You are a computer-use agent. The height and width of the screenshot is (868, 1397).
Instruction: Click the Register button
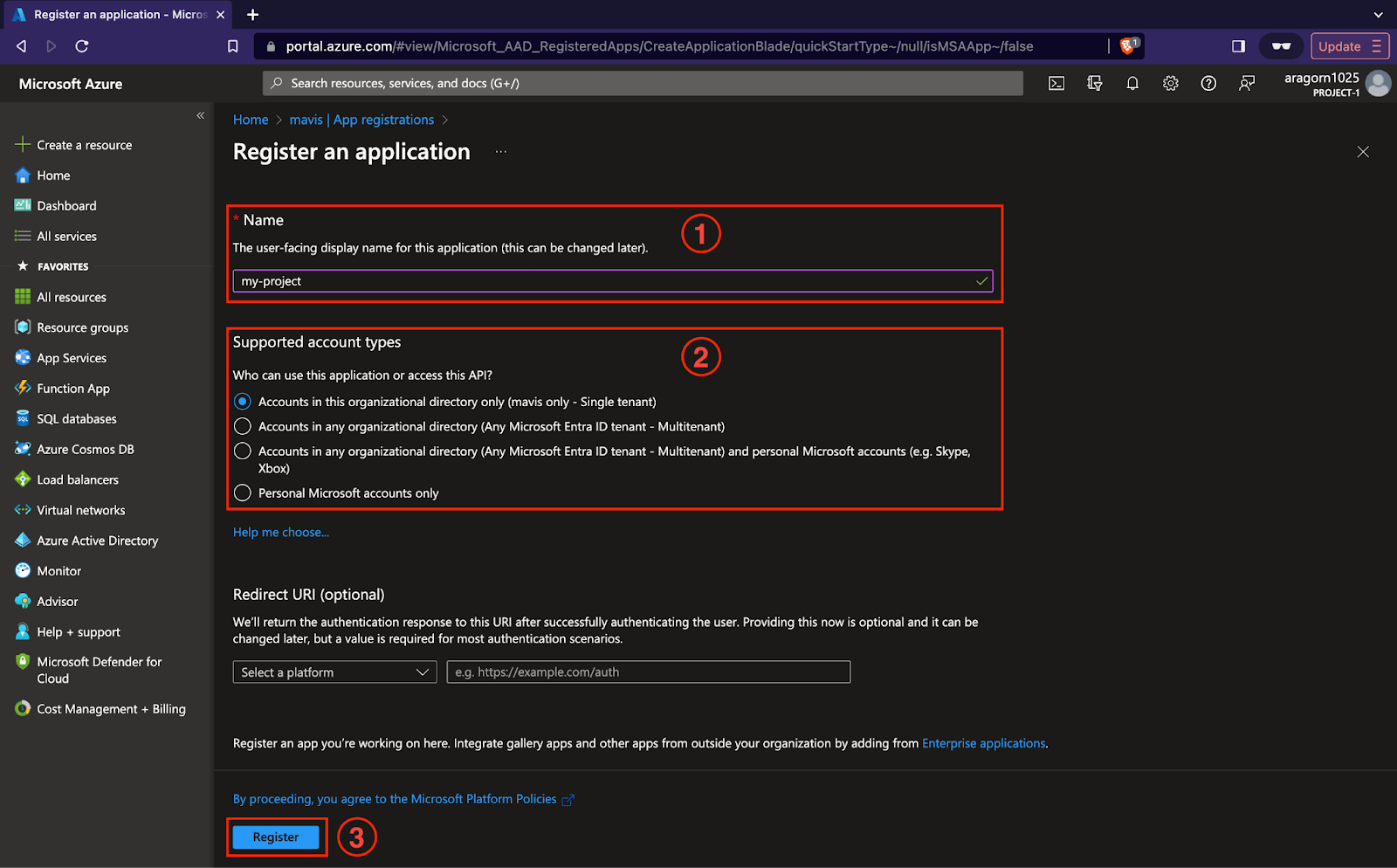tap(276, 837)
